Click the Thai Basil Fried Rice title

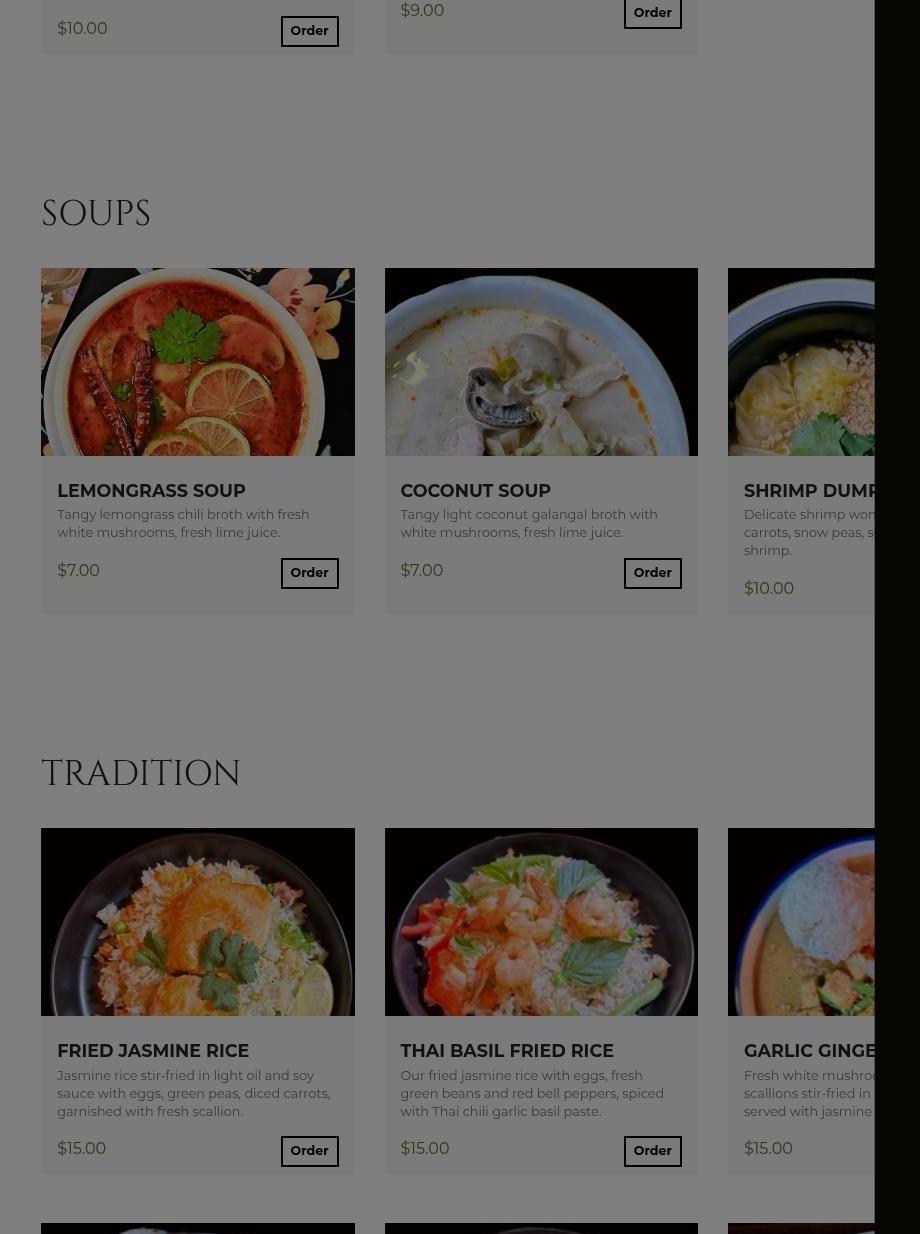pyautogui.click(x=507, y=1051)
